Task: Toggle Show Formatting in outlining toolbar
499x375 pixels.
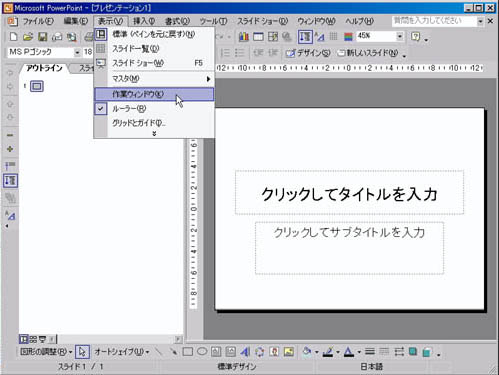Action: point(10,216)
